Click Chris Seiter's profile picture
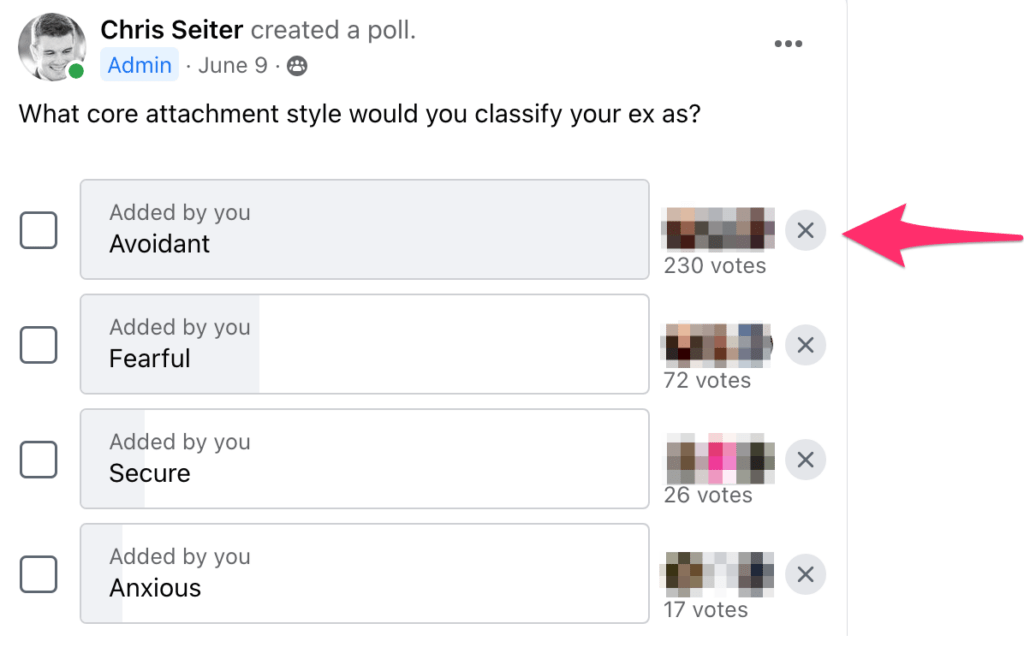Image resolution: width=1024 pixels, height=671 pixels. (x=52, y=46)
